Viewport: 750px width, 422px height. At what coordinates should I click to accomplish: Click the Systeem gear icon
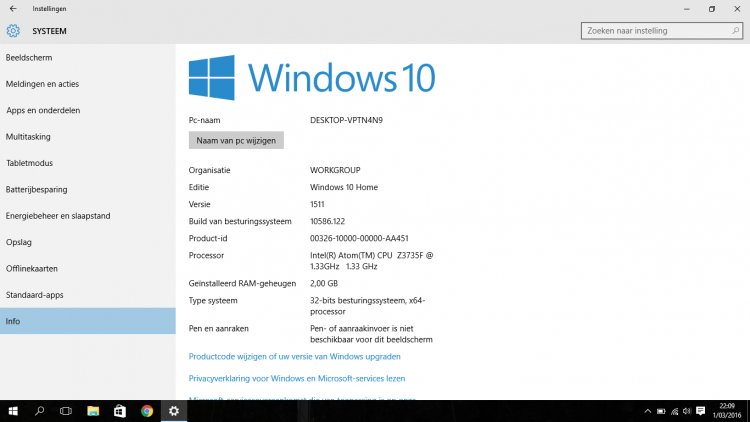click(x=13, y=31)
